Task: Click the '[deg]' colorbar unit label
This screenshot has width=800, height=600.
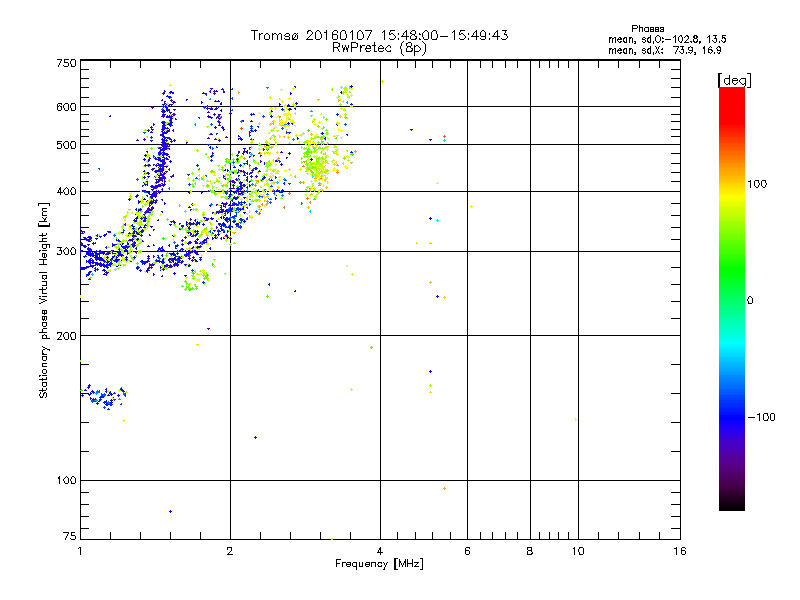Action: pos(734,80)
